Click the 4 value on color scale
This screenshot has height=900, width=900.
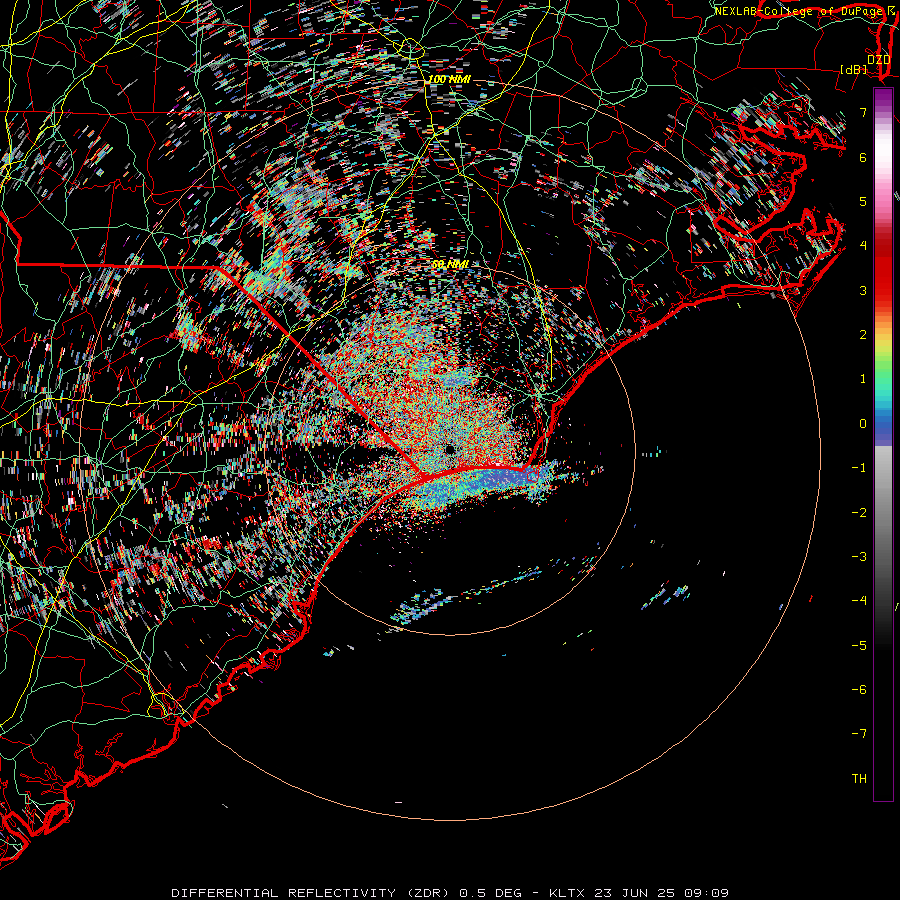point(863,246)
